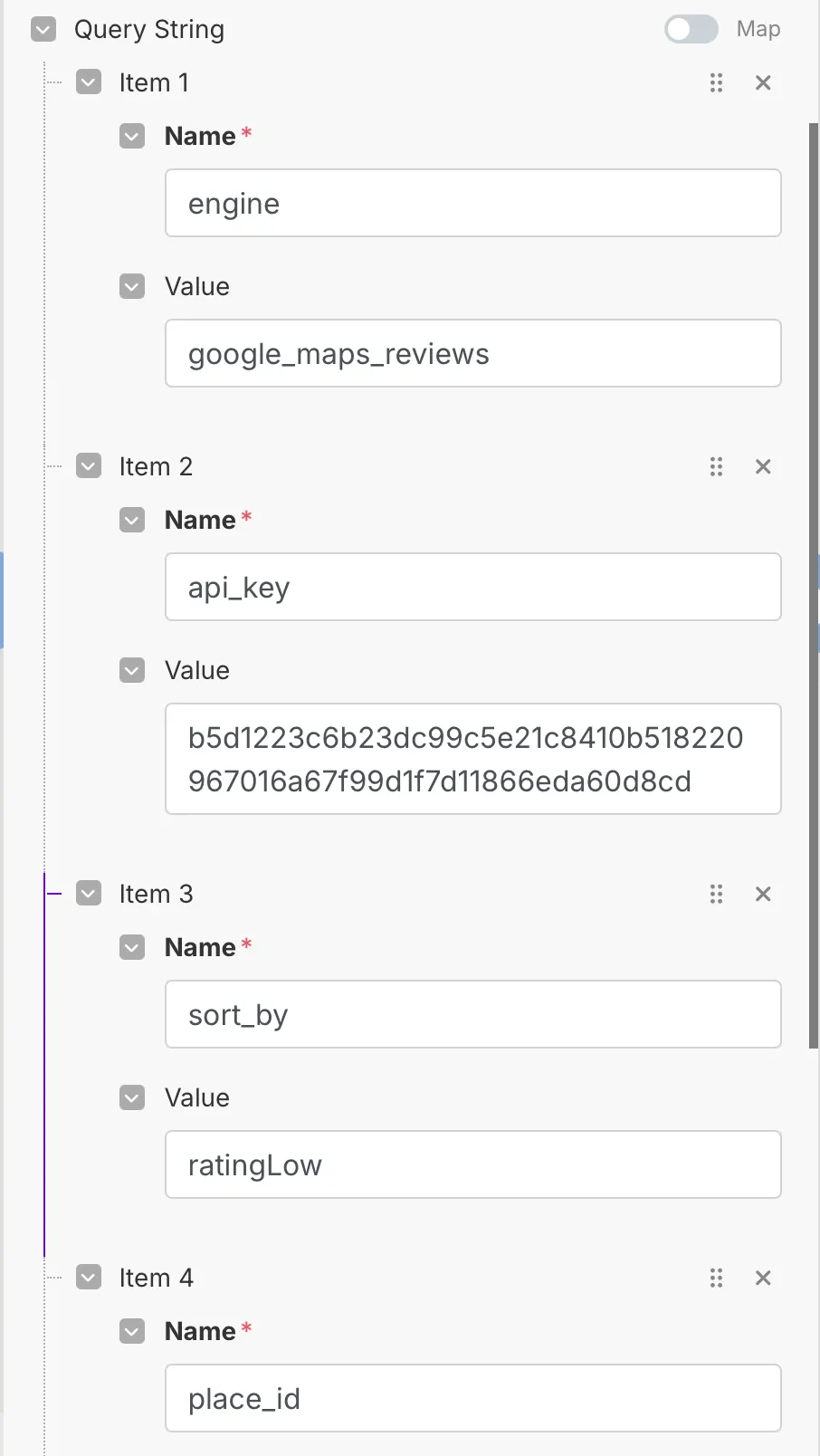Click the drag handle of Item 3

[x=716, y=895]
